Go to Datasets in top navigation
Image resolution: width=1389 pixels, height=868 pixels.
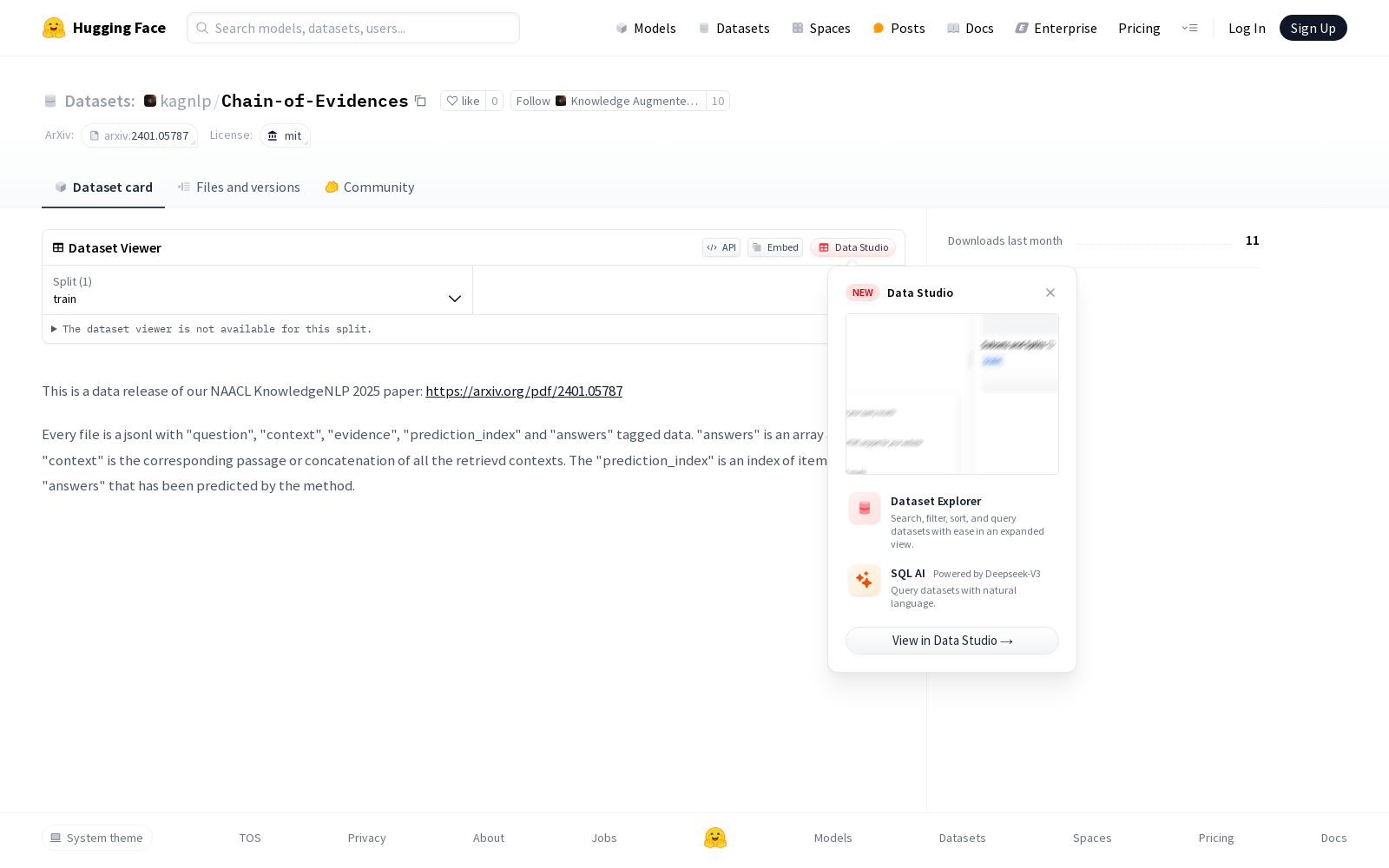pos(734,28)
